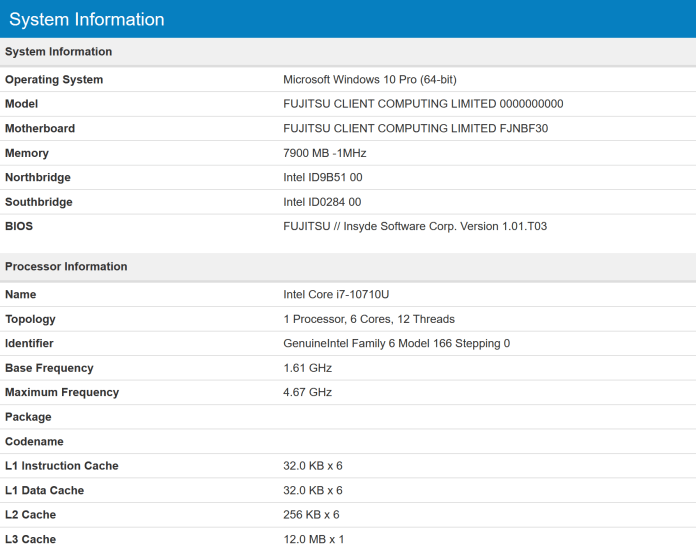Screen dimensions: 696x551
Task: Click the Codename row label
Action: (34, 442)
